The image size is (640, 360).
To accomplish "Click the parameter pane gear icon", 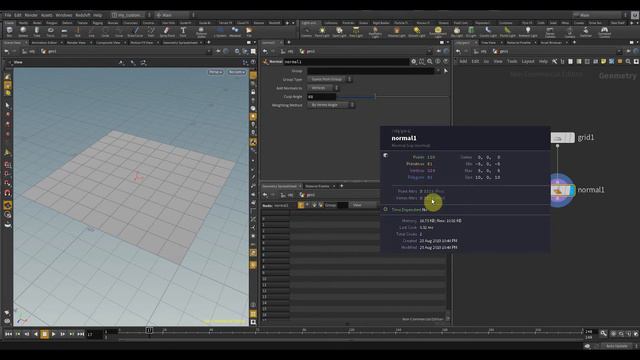I will [413, 62].
